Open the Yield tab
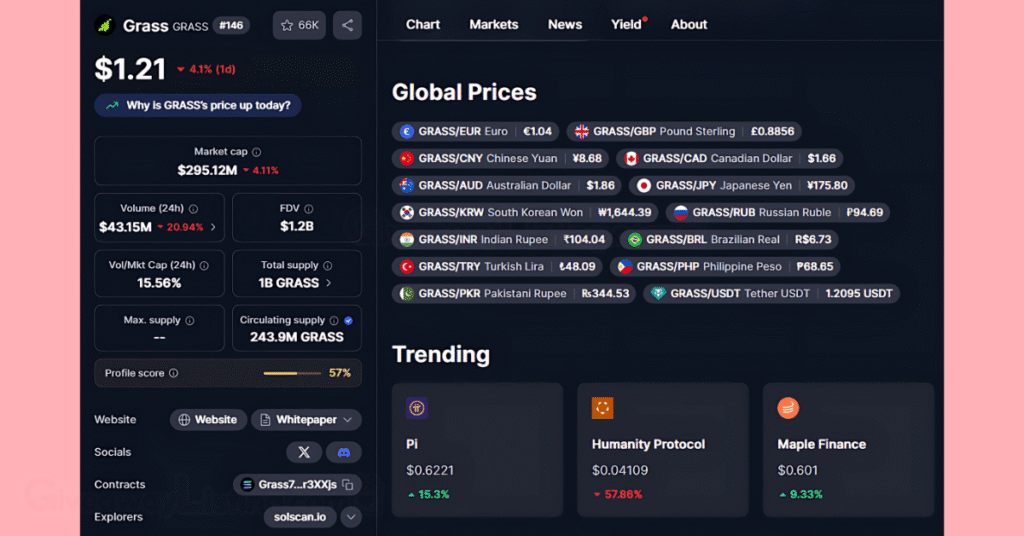This screenshot has width=1024, height=536. point(626,25)
